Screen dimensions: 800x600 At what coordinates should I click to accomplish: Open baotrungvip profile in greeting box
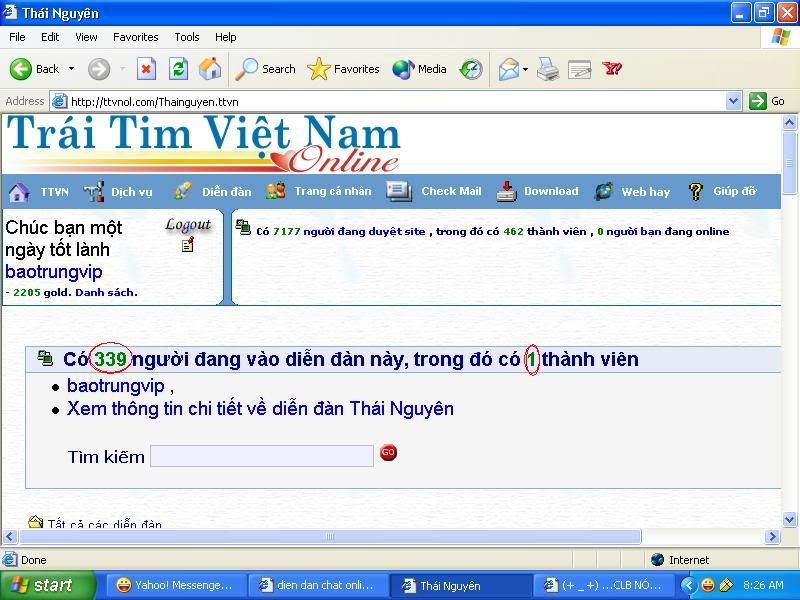[x=54, y=271]
